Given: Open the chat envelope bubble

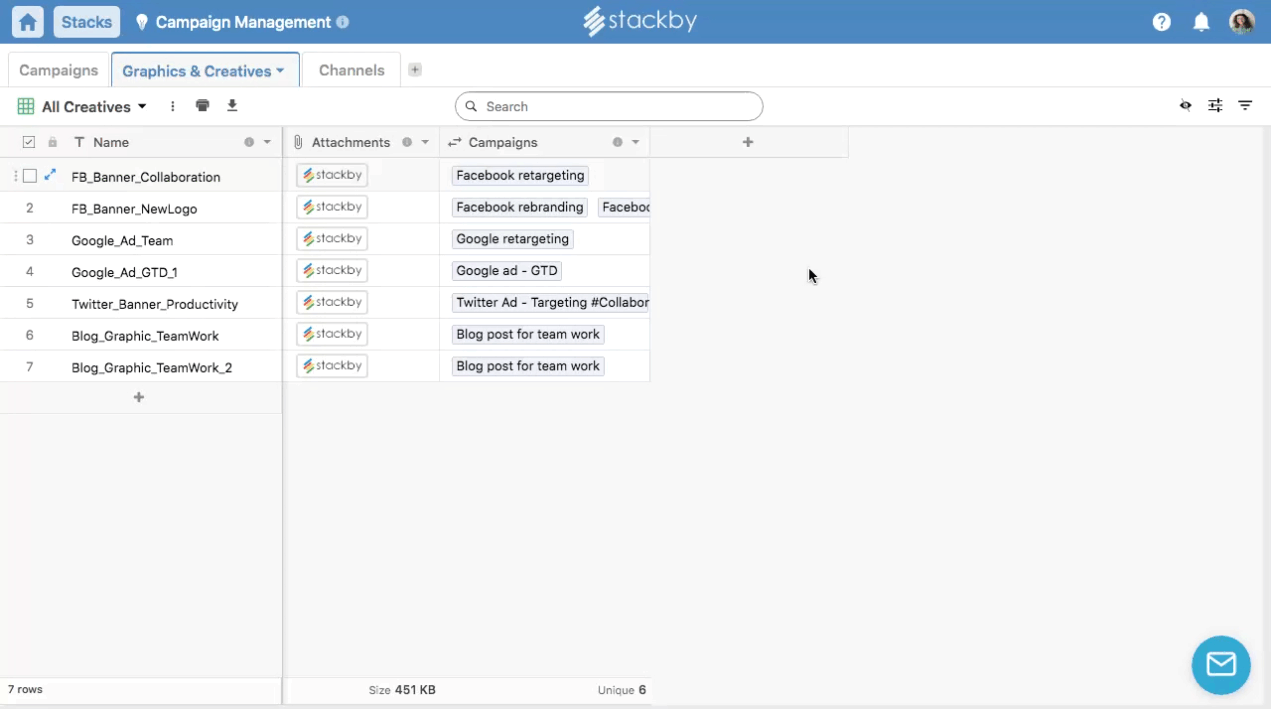Looking at the screenshot, I should [1221, 665].
